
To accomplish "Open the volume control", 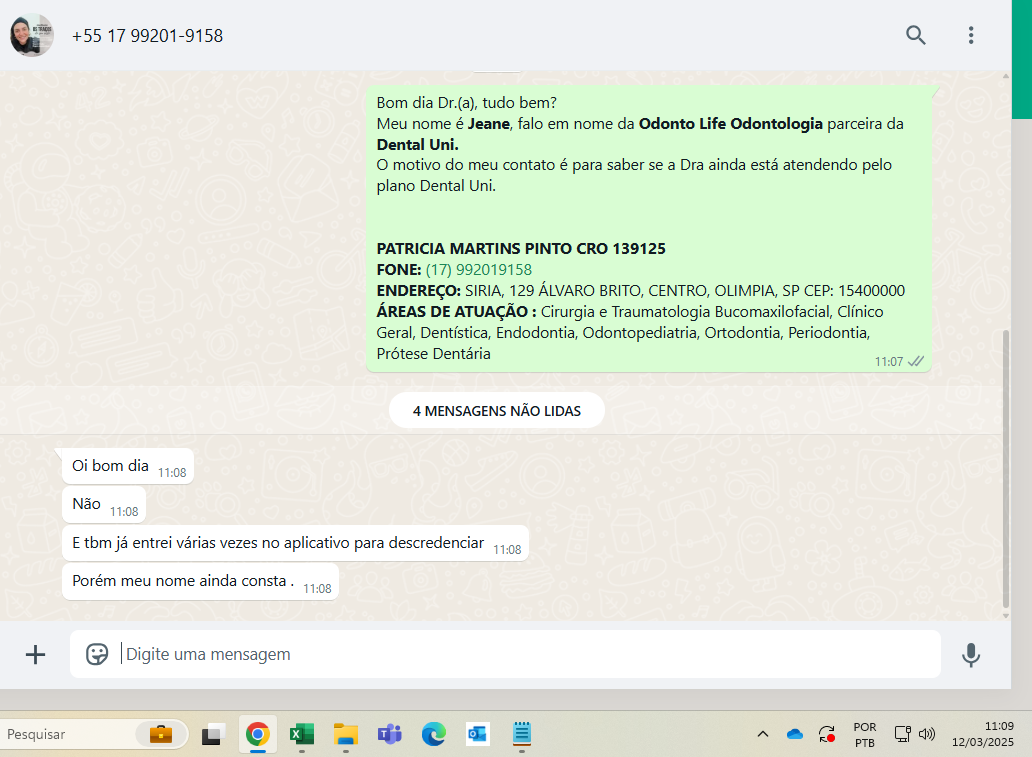I will click(927, 734).
